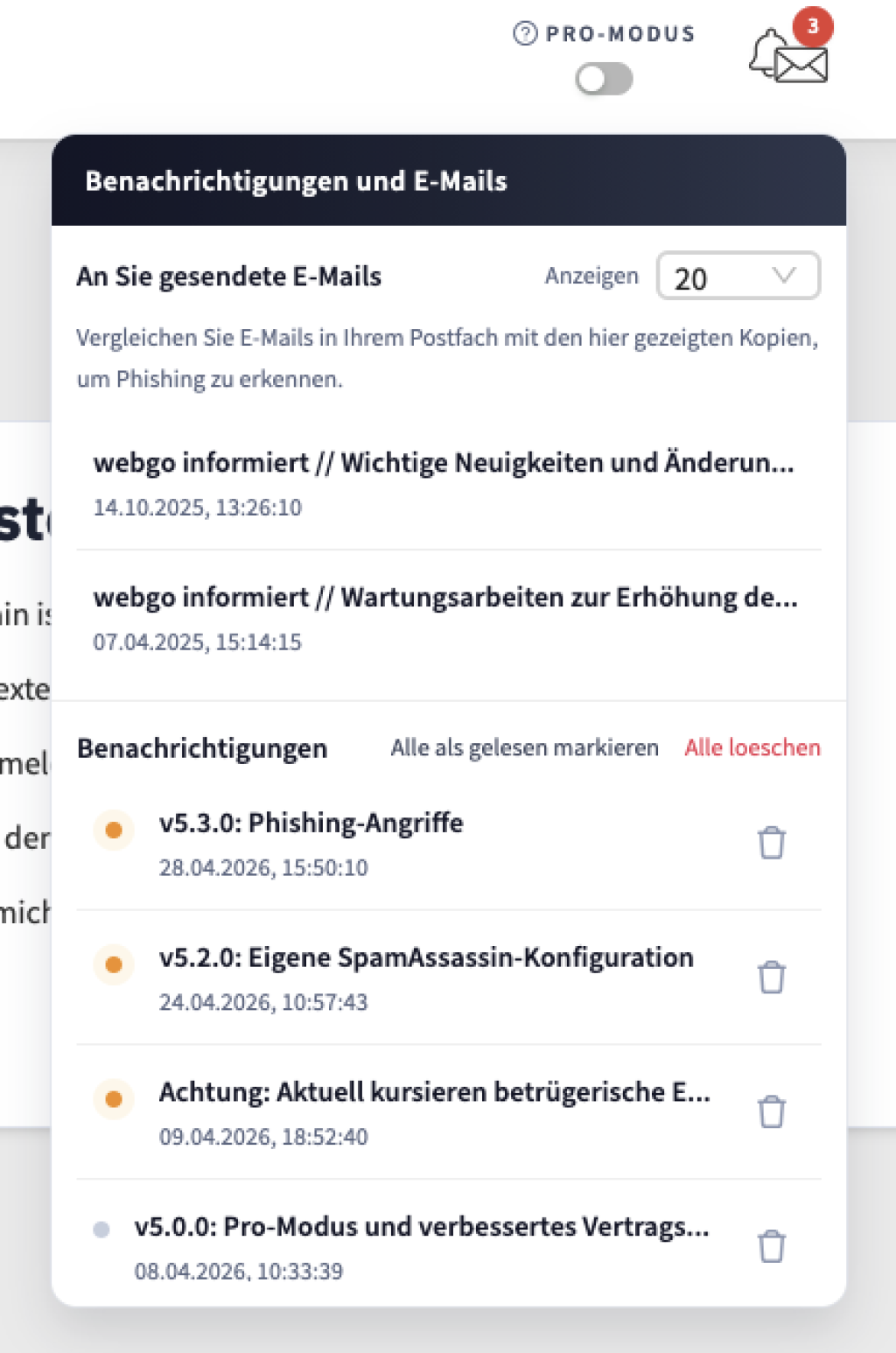
Task: Open the v5.3.0: Phishing-Angriffe notification
Action: coord(311,823)
